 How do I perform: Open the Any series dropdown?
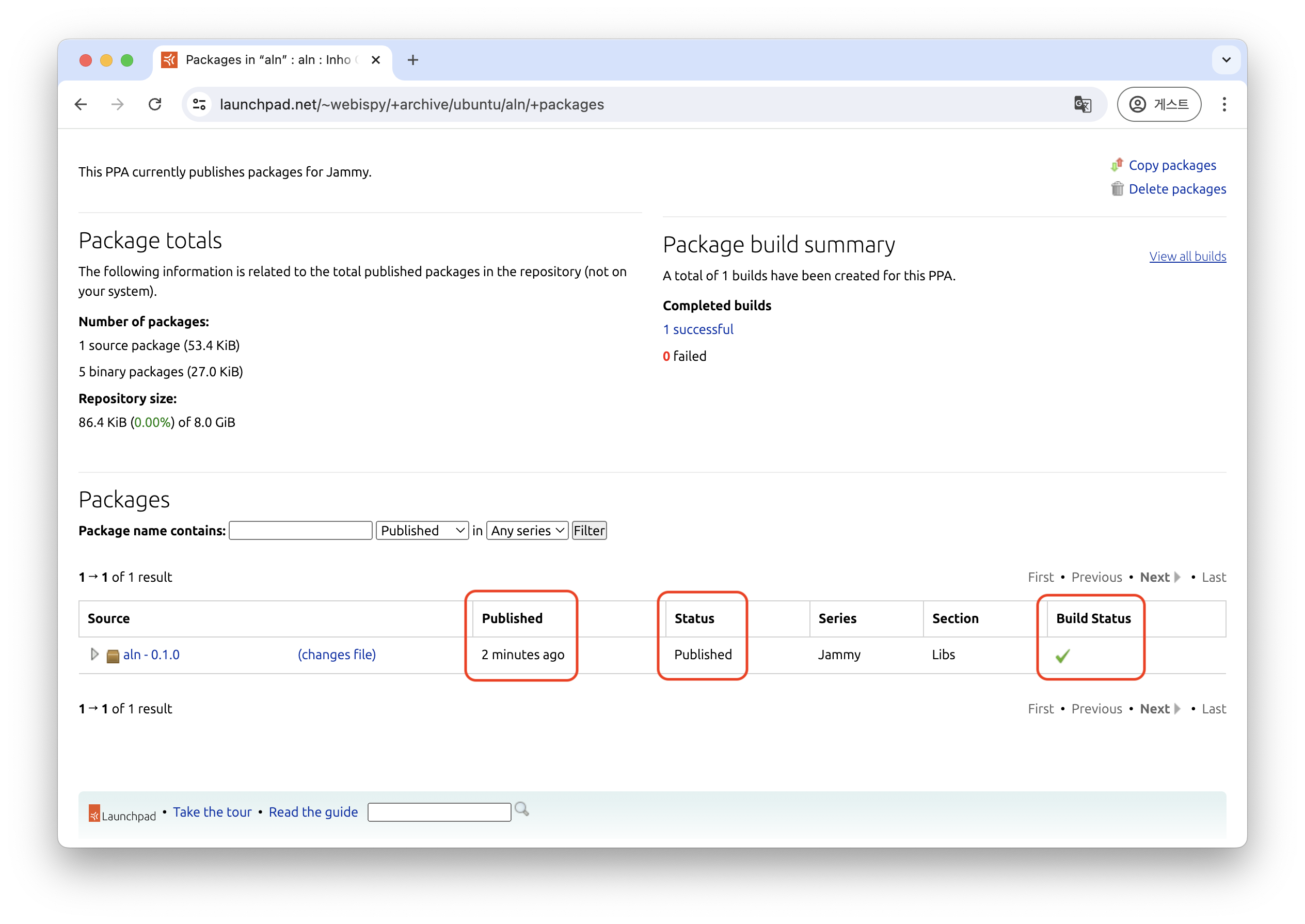527,530
